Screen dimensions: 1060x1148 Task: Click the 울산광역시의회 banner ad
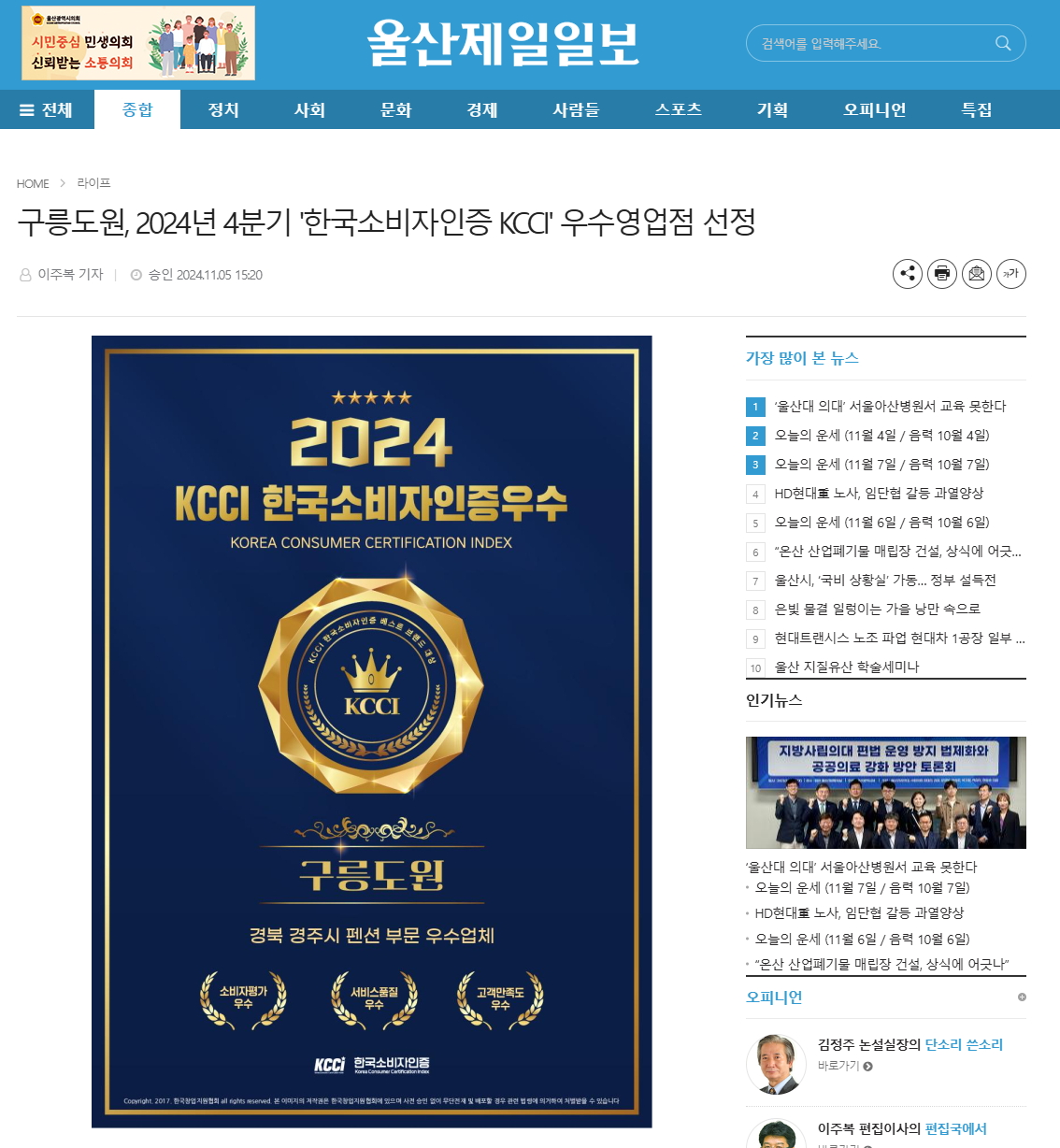click(138, 43)
